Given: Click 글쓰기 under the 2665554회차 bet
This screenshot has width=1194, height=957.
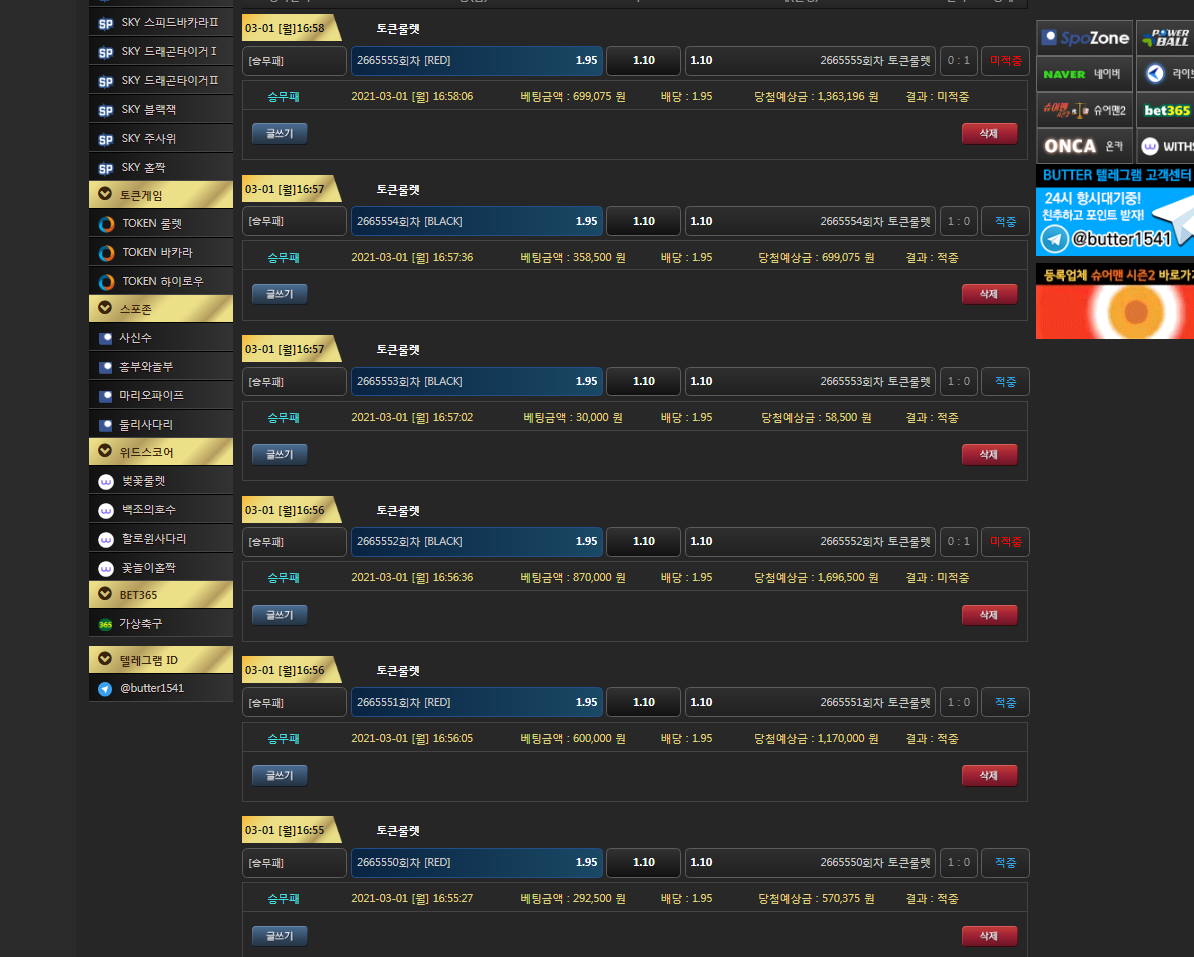Looking at the screenshot, I should pos(279,294).
